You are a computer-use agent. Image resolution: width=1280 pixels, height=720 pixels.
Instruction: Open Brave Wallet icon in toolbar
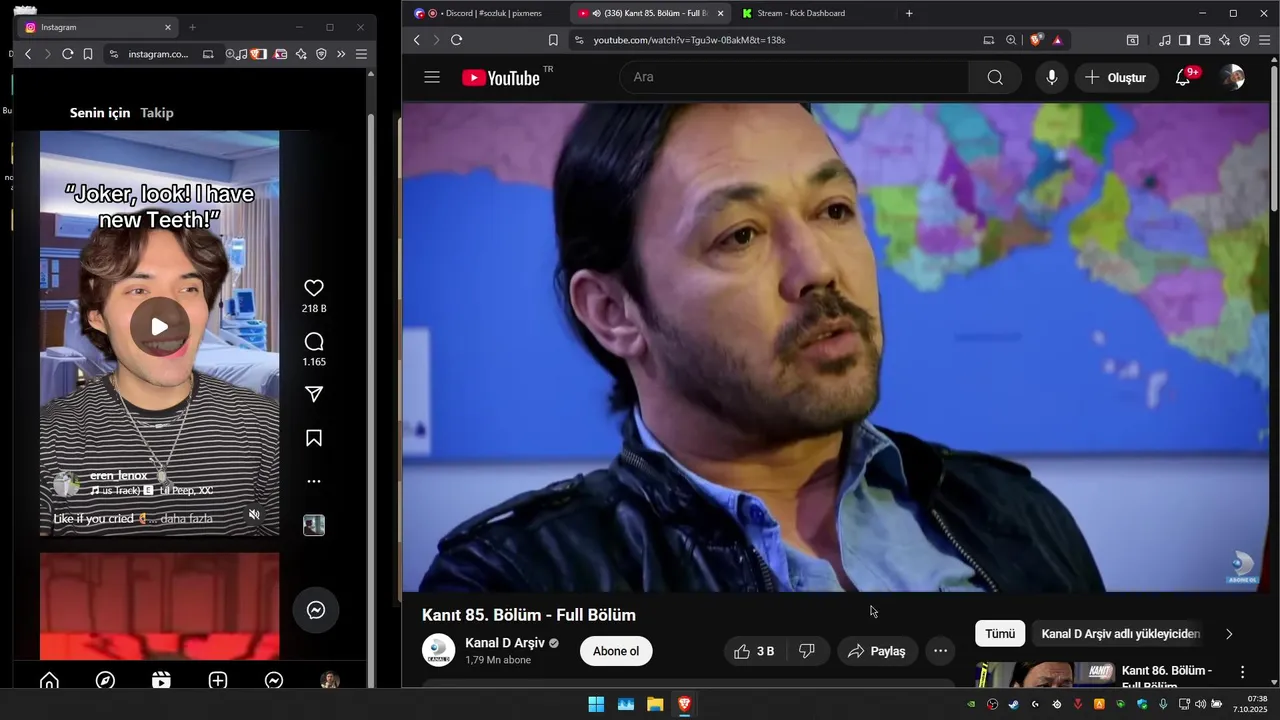point(1204,40)
